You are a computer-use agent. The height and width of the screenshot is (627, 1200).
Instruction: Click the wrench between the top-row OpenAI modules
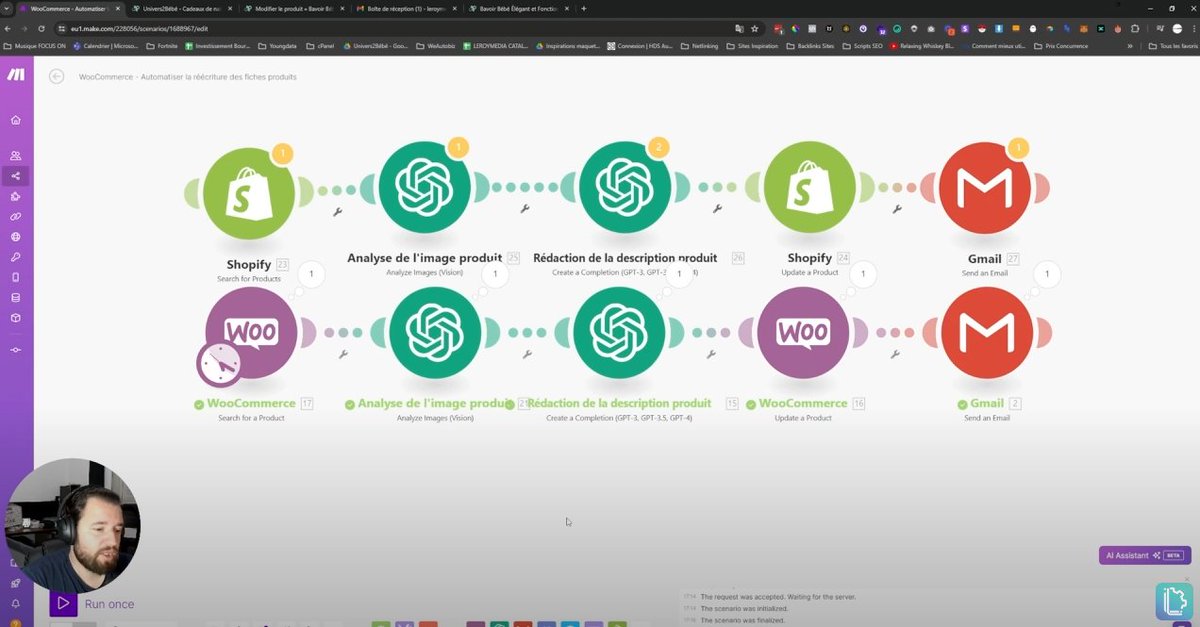[x=524, y=209]
